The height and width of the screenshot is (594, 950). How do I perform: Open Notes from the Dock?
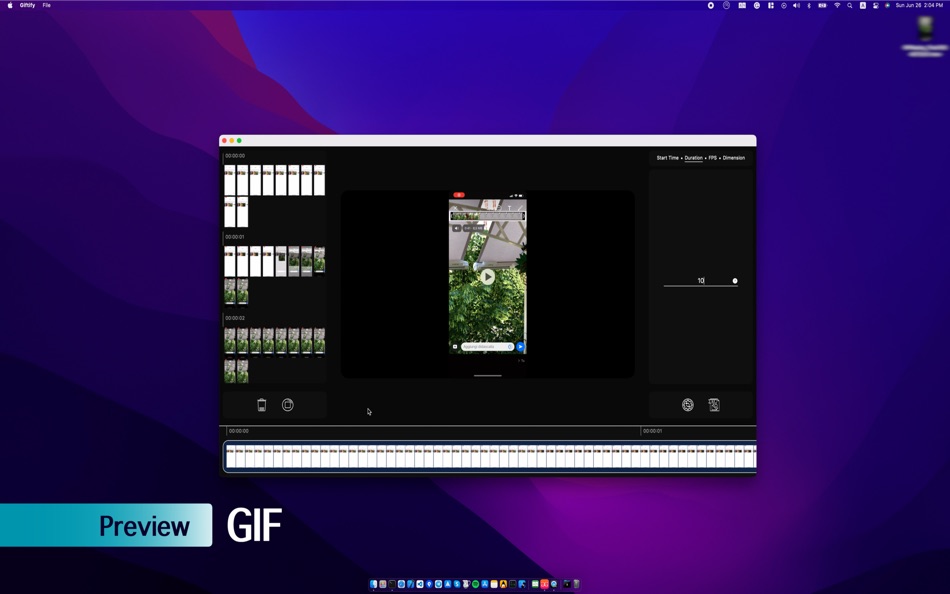[494, 584]
